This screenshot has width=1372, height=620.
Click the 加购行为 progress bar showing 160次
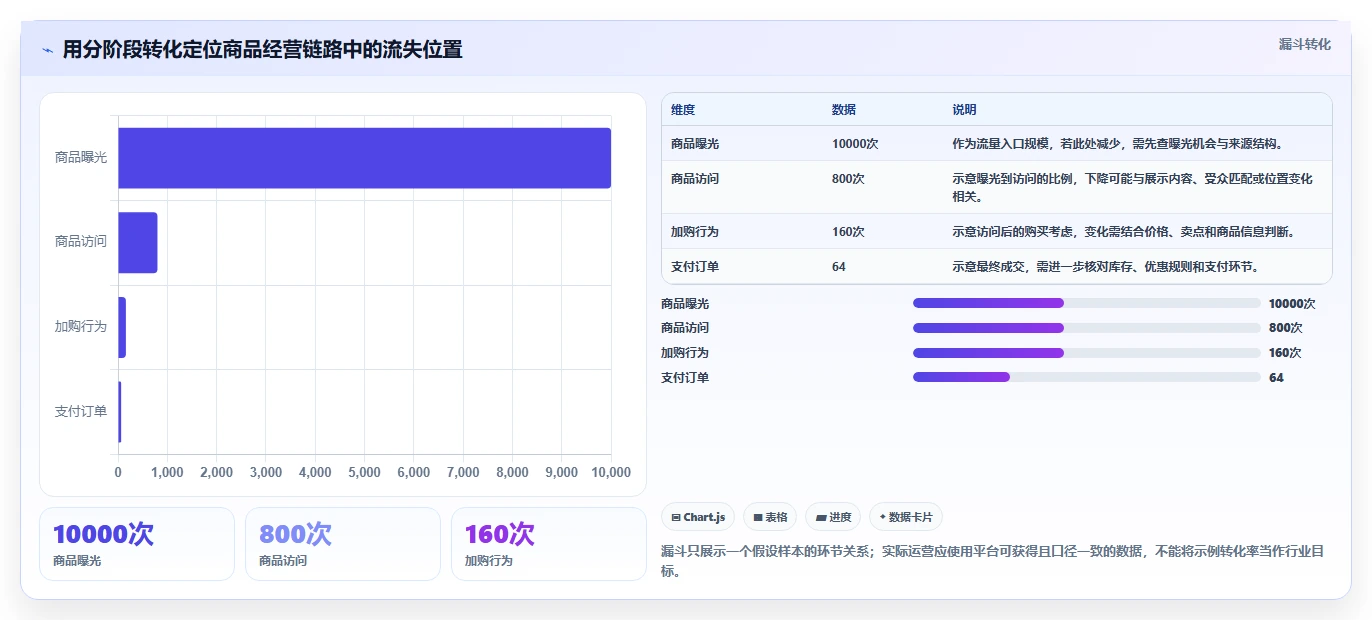1087,353
